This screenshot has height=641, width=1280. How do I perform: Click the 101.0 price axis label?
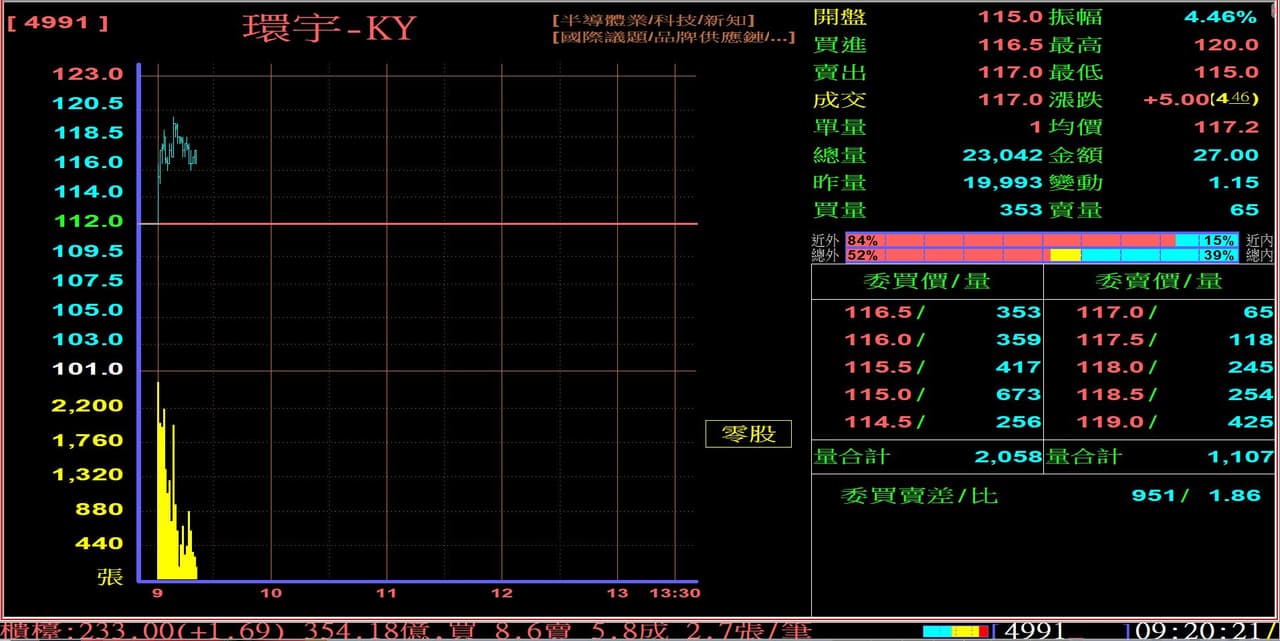point(88,369)
